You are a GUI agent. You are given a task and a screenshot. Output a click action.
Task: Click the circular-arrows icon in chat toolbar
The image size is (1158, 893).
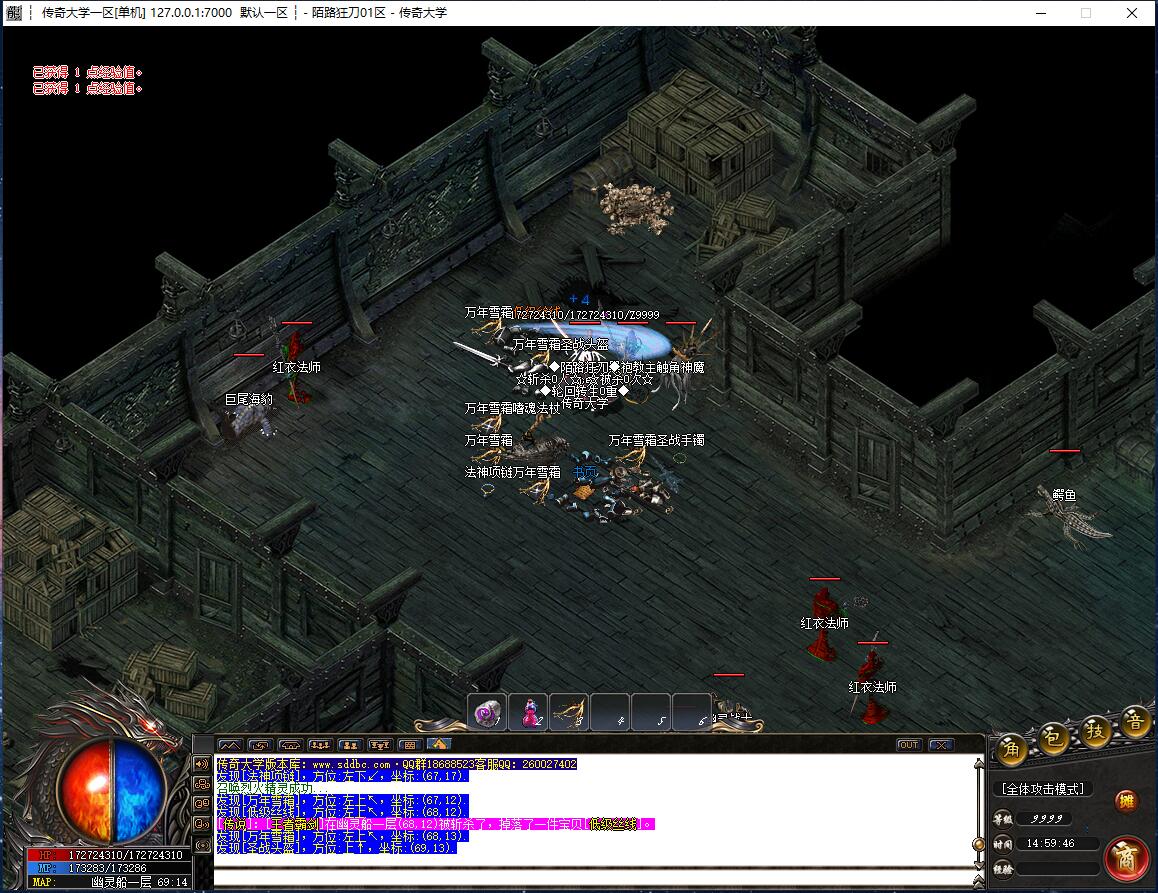point(260,745)
